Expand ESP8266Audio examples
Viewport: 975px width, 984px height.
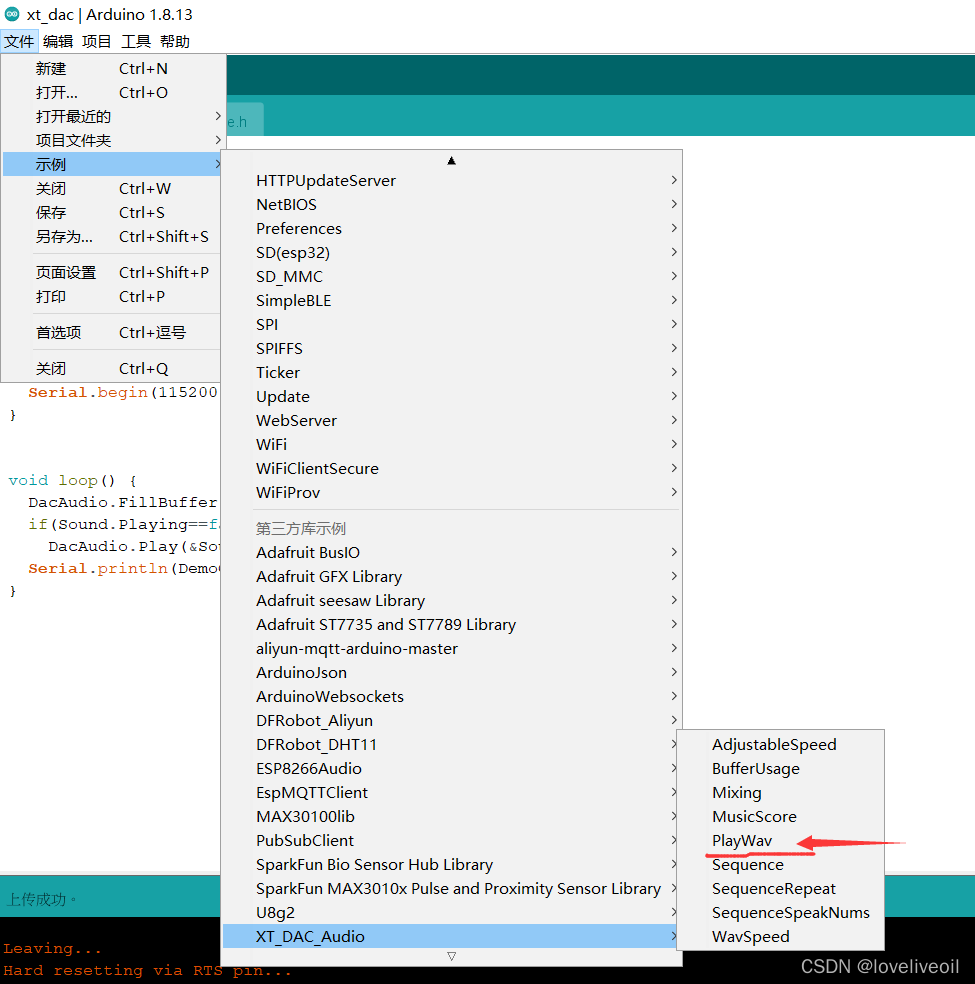450,768
